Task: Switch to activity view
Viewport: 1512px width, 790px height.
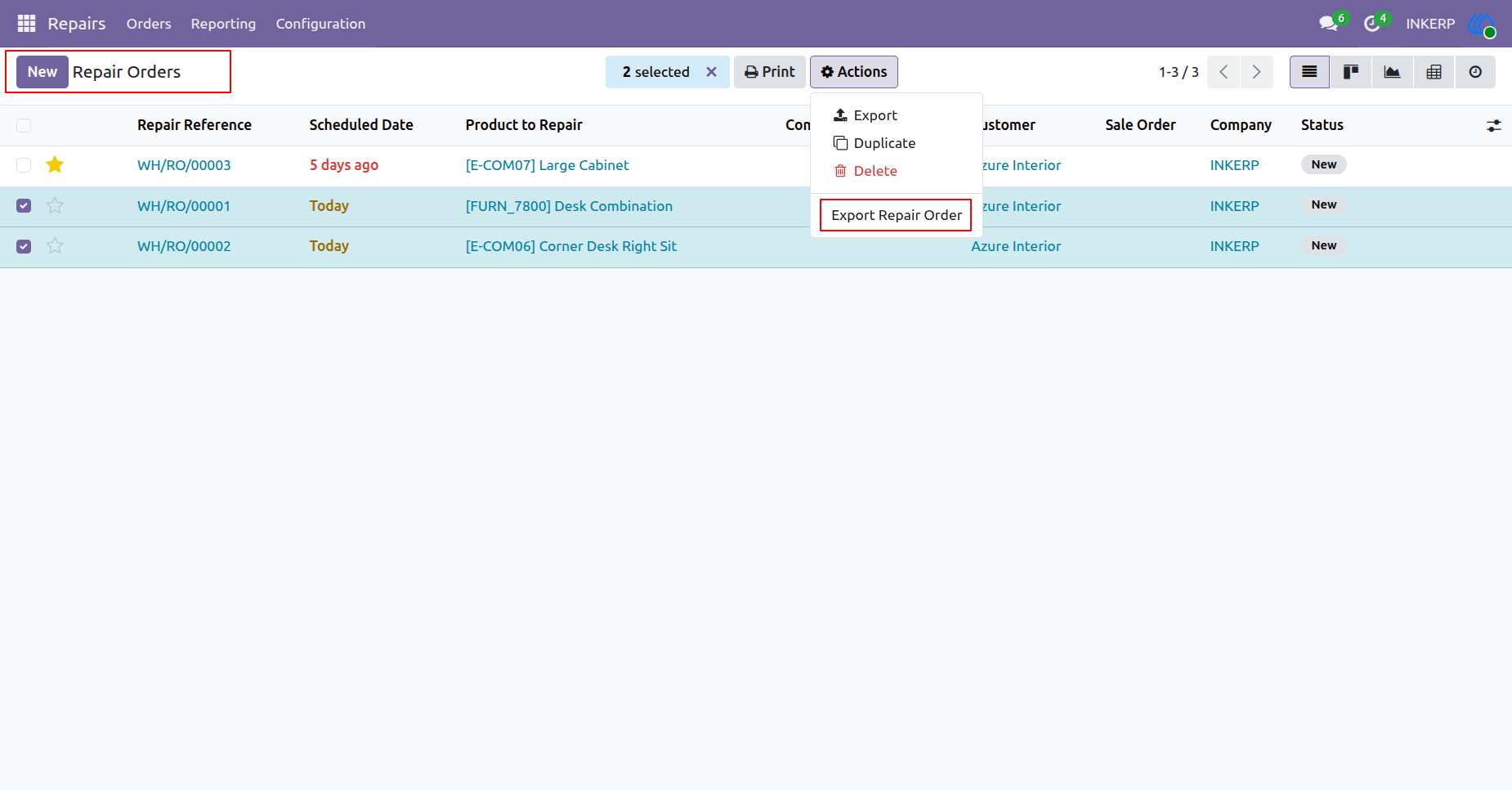Action: 1475,72
